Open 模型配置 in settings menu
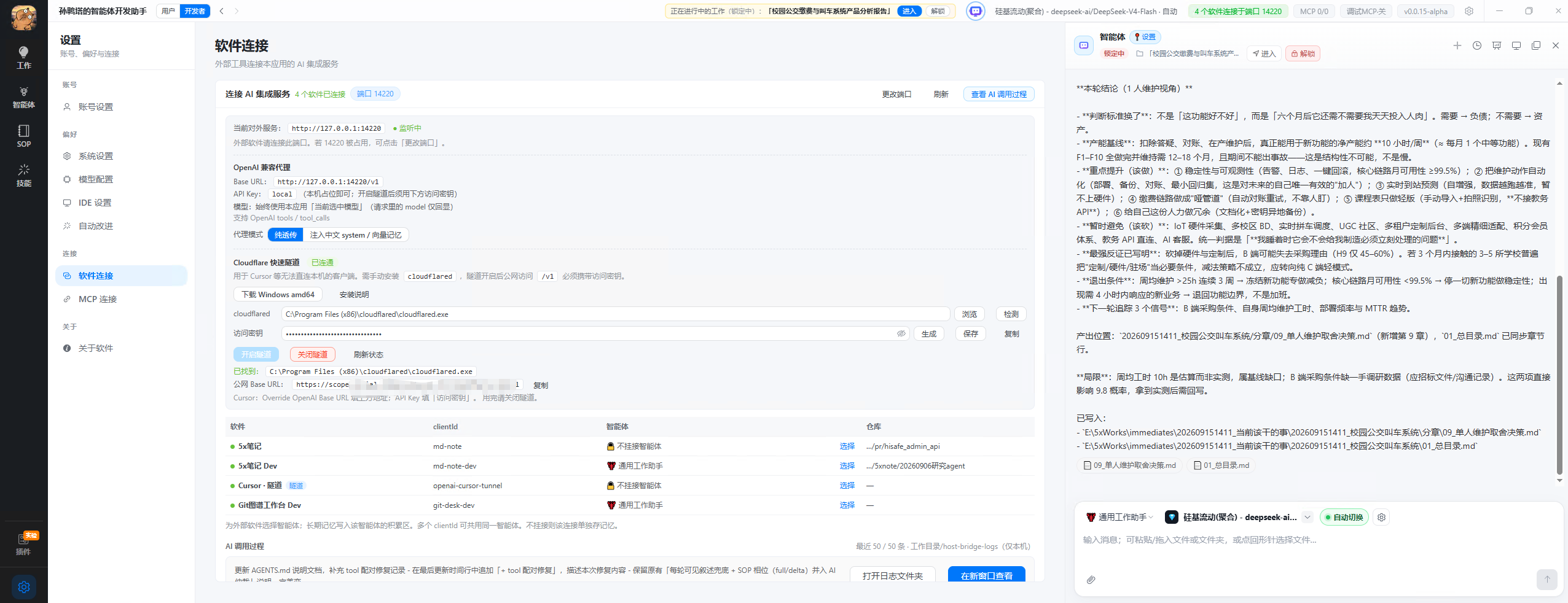 121,179
